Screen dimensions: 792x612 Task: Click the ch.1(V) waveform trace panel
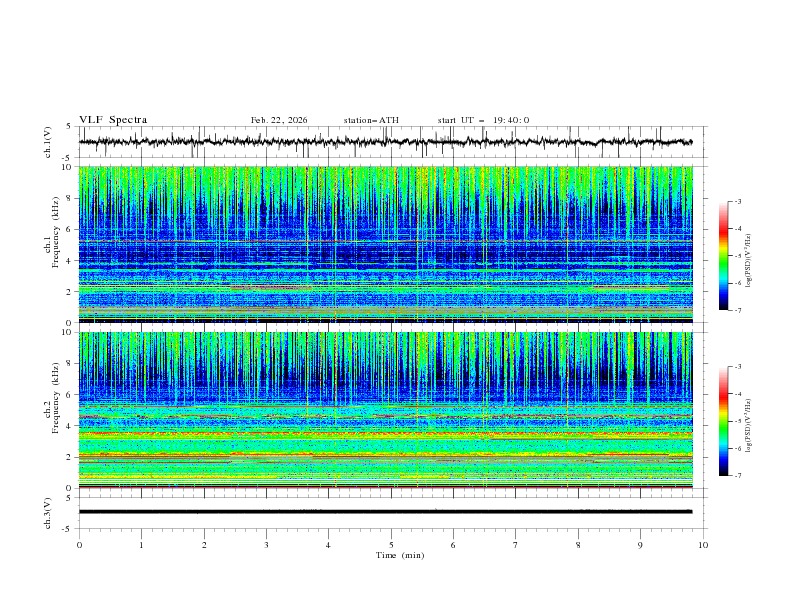tap(391, 142)
